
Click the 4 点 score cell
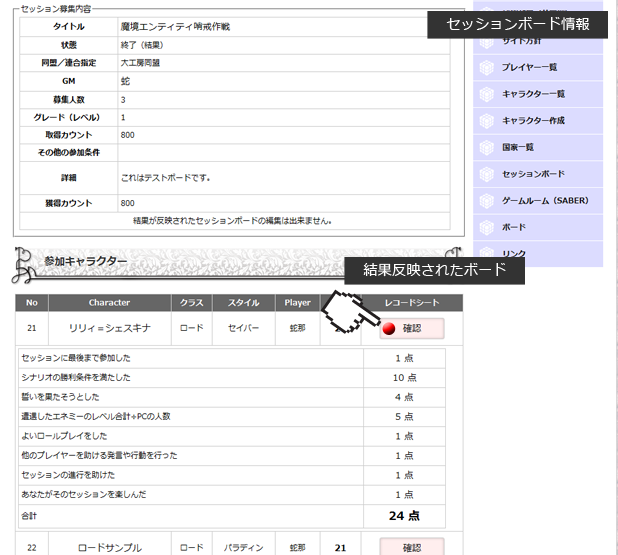point(404,397)
